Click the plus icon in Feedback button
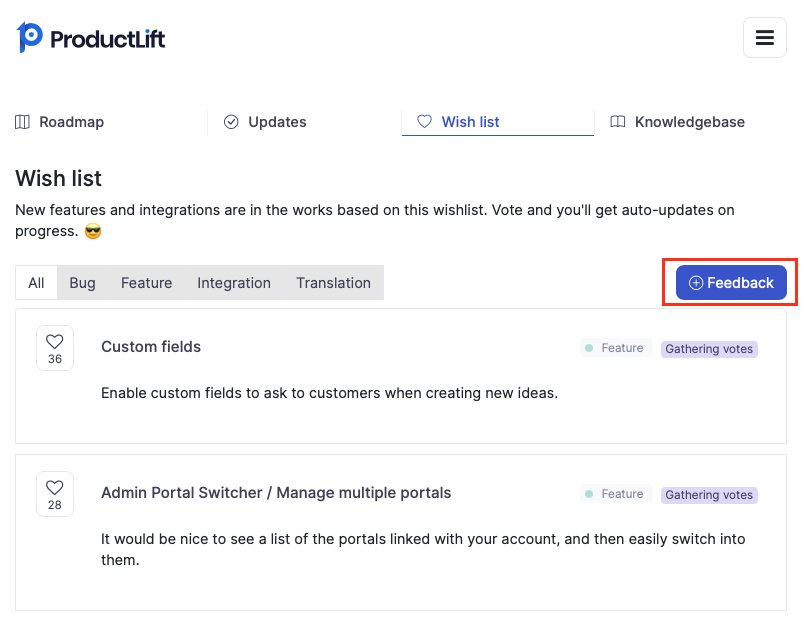This screenshot has height=617, width=806. pyautogui.click(x=695, y=283)
